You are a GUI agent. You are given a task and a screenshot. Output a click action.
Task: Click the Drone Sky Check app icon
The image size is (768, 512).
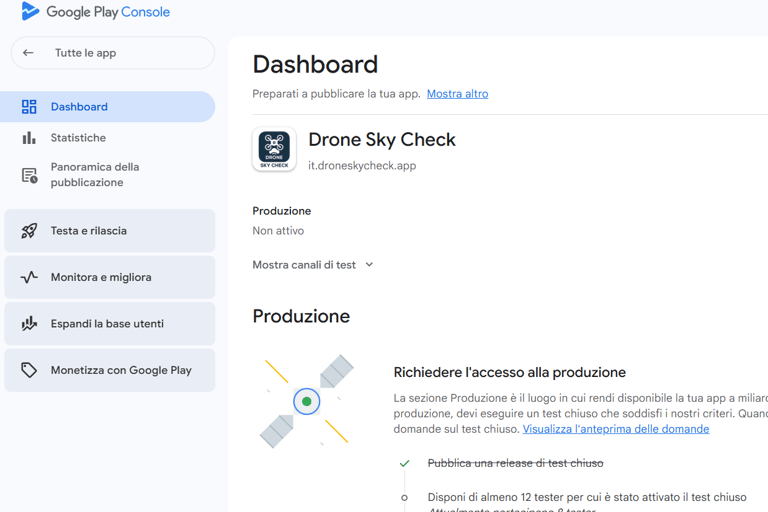(274, 149)
